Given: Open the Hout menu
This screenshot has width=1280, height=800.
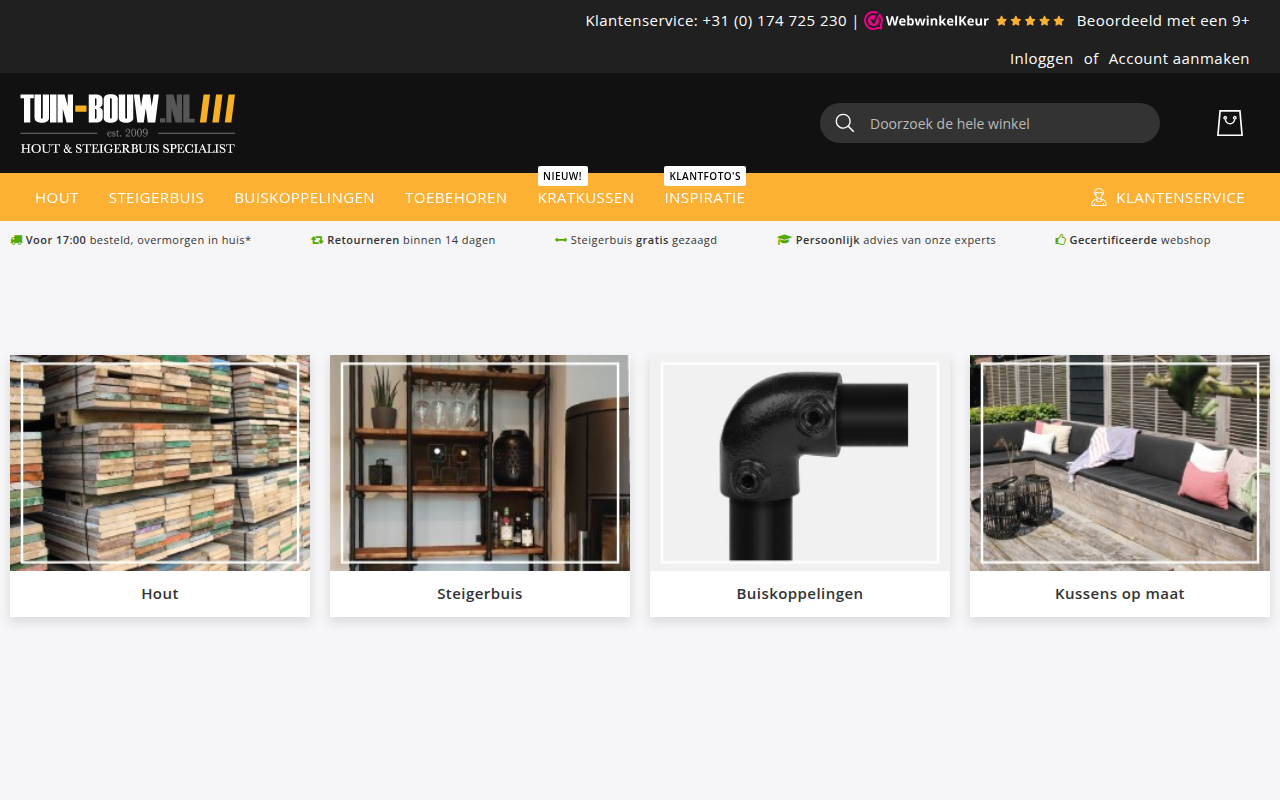Looking at the screenshot, I should click(x=57, y=198).
